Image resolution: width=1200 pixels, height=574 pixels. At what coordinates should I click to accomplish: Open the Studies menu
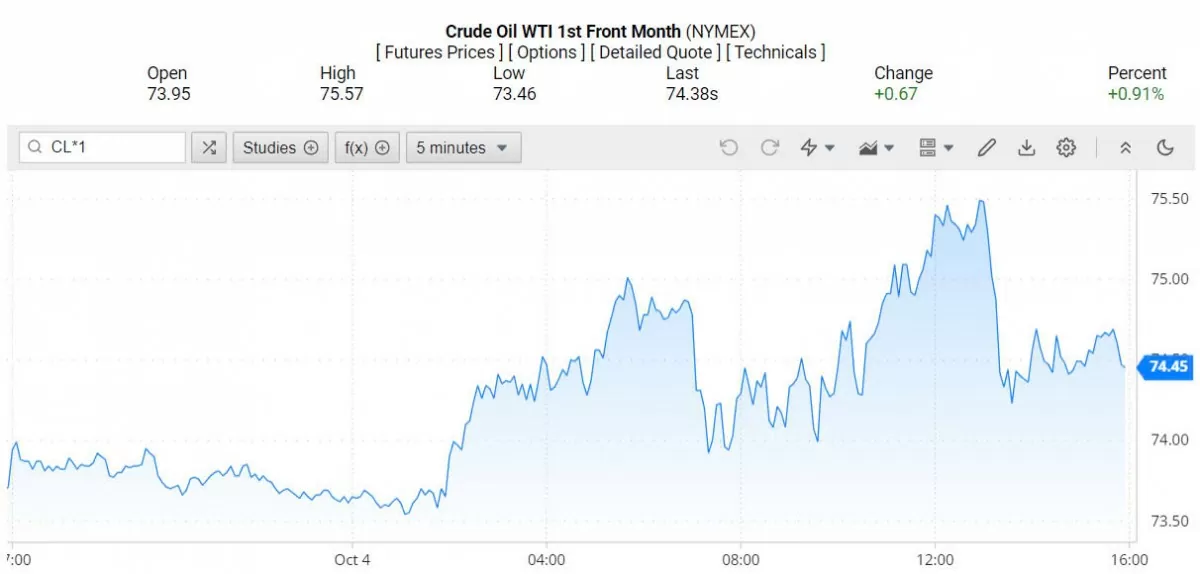point(281,148)
